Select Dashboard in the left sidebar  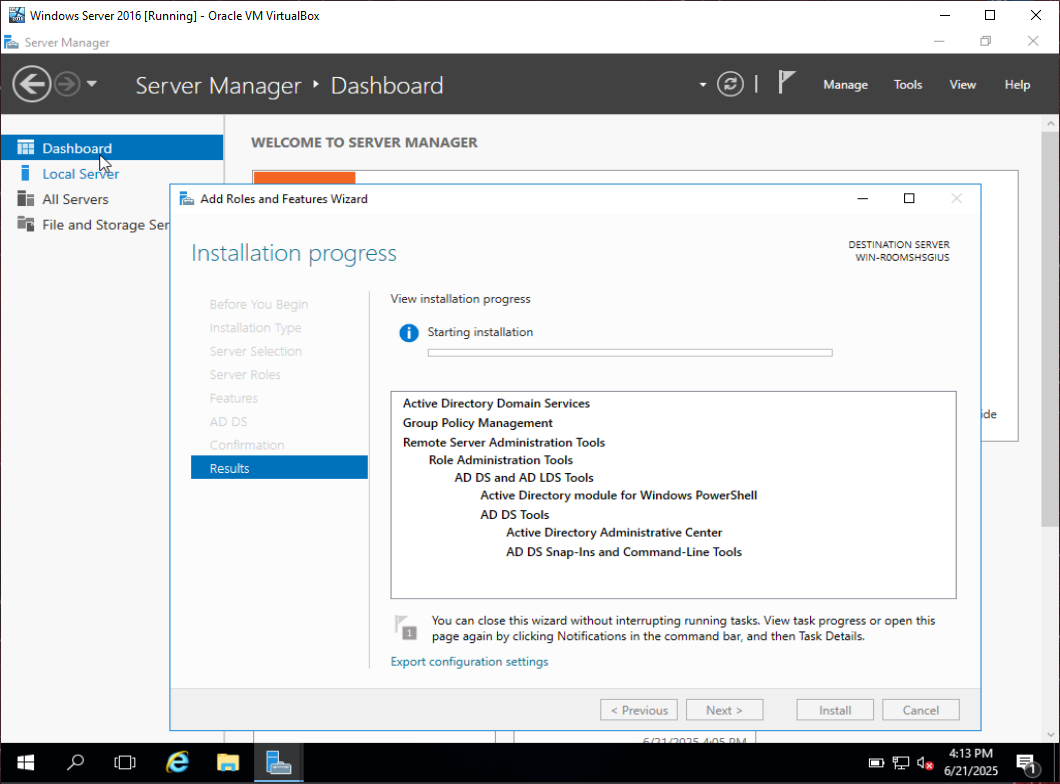pyautogui.click(x=112, y=148)
